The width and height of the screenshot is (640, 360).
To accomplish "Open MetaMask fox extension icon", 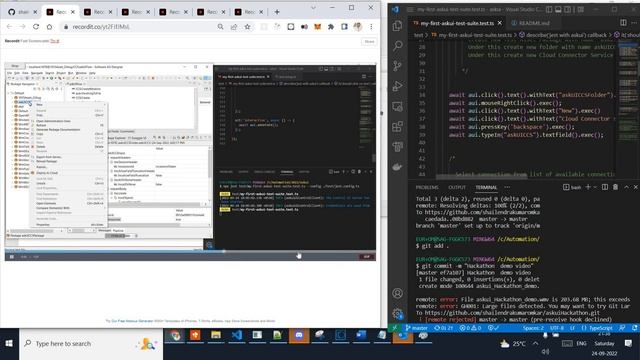I will point(317,27).
